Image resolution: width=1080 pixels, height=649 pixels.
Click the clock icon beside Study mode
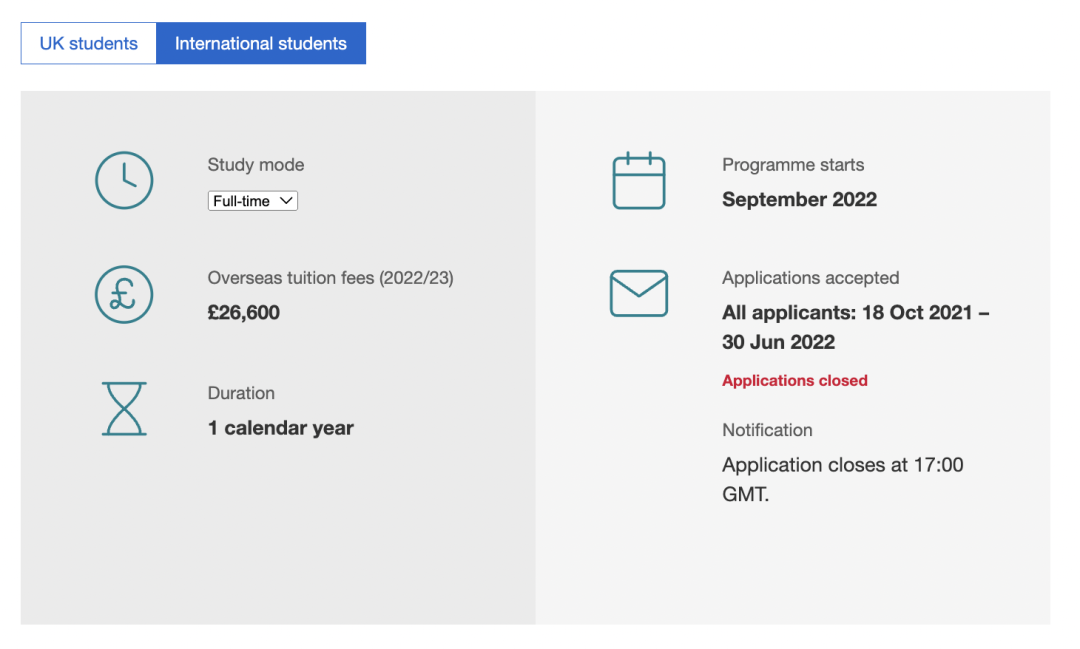[124, 181]
